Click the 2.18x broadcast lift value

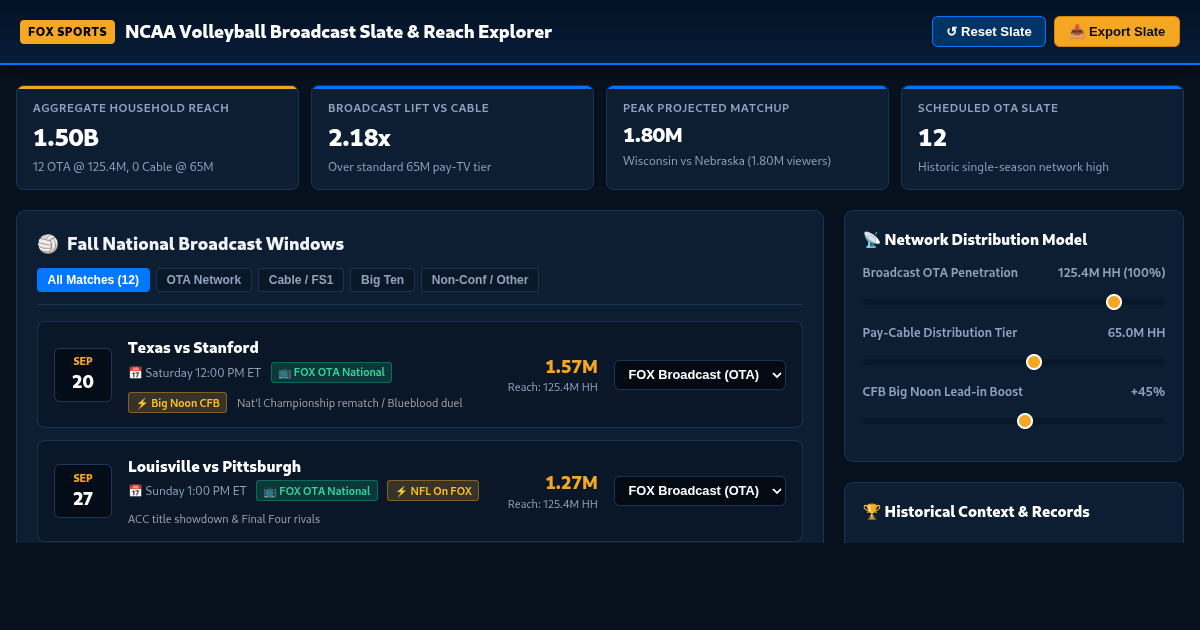(x=359, y=138)
